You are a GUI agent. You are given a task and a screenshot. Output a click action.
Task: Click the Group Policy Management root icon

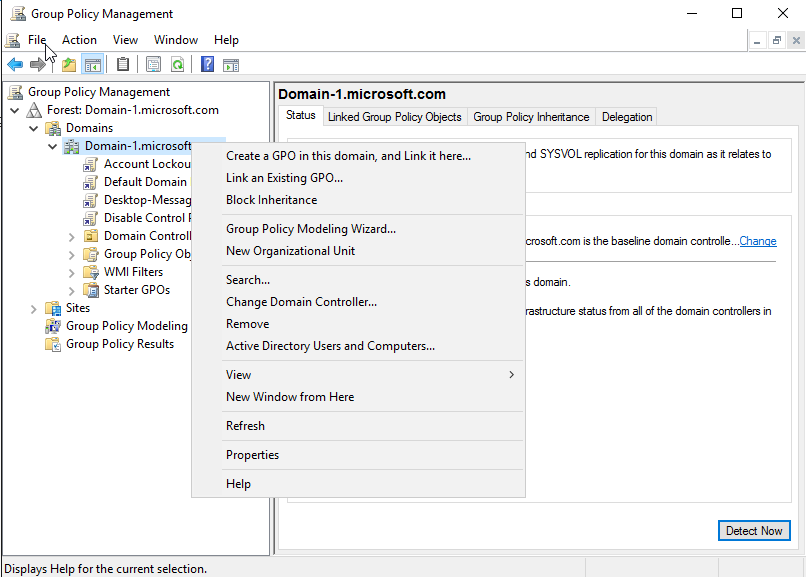click(16, 92)
